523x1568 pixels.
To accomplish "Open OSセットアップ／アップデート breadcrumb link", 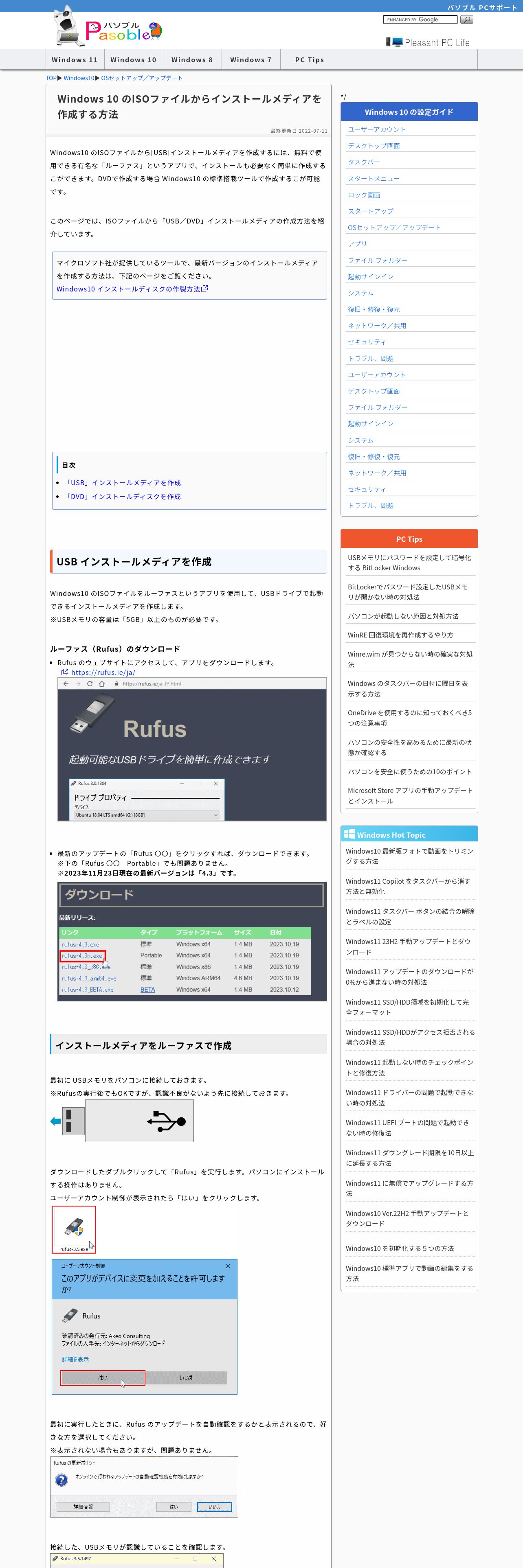I will (142, 78).
